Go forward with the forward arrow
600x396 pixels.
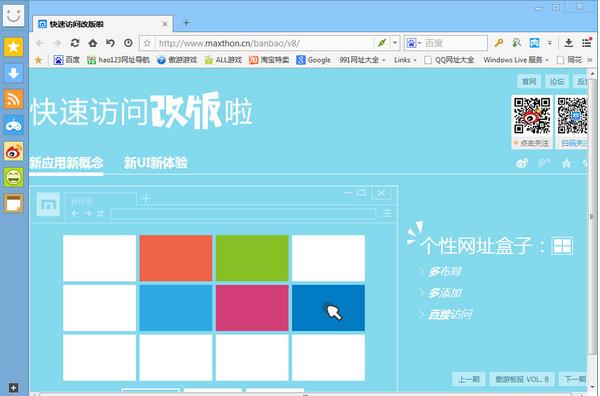pyautogui.click(x=57, y=43)
